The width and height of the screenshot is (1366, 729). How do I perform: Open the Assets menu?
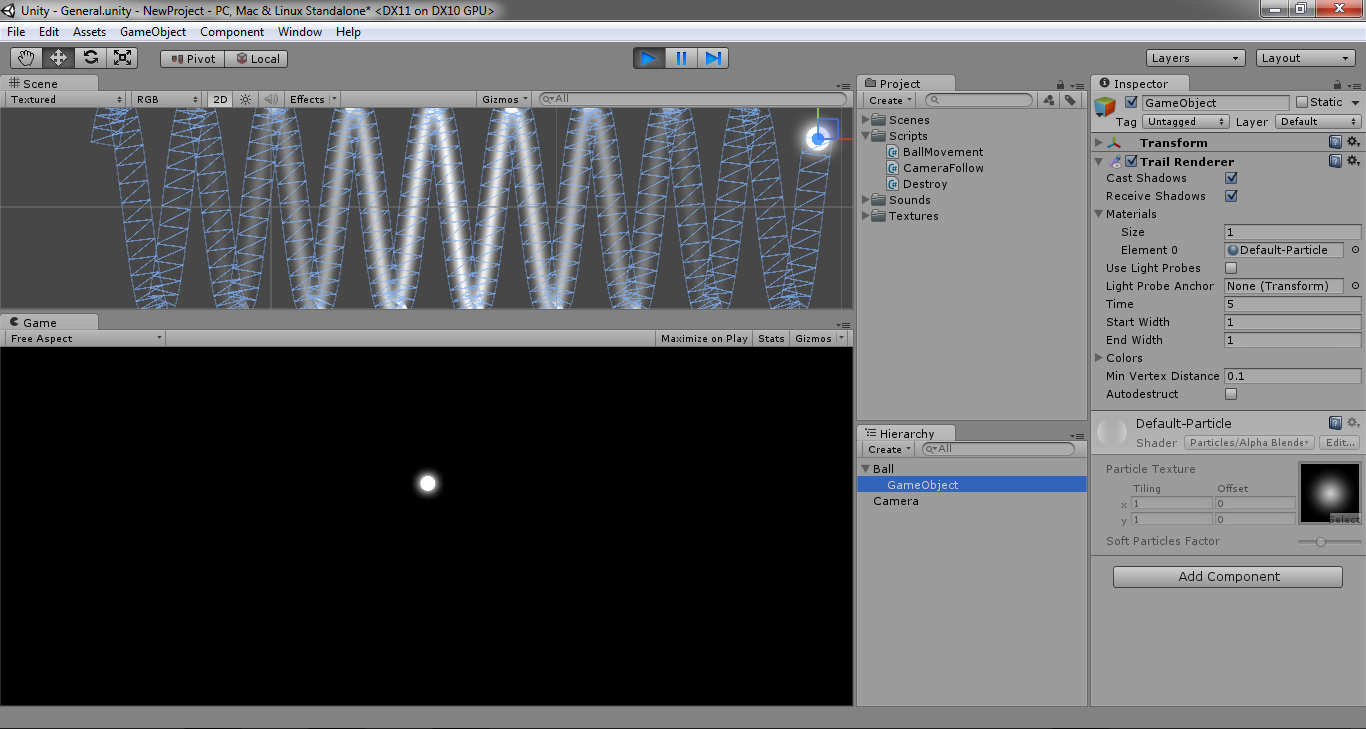(89, 32)
